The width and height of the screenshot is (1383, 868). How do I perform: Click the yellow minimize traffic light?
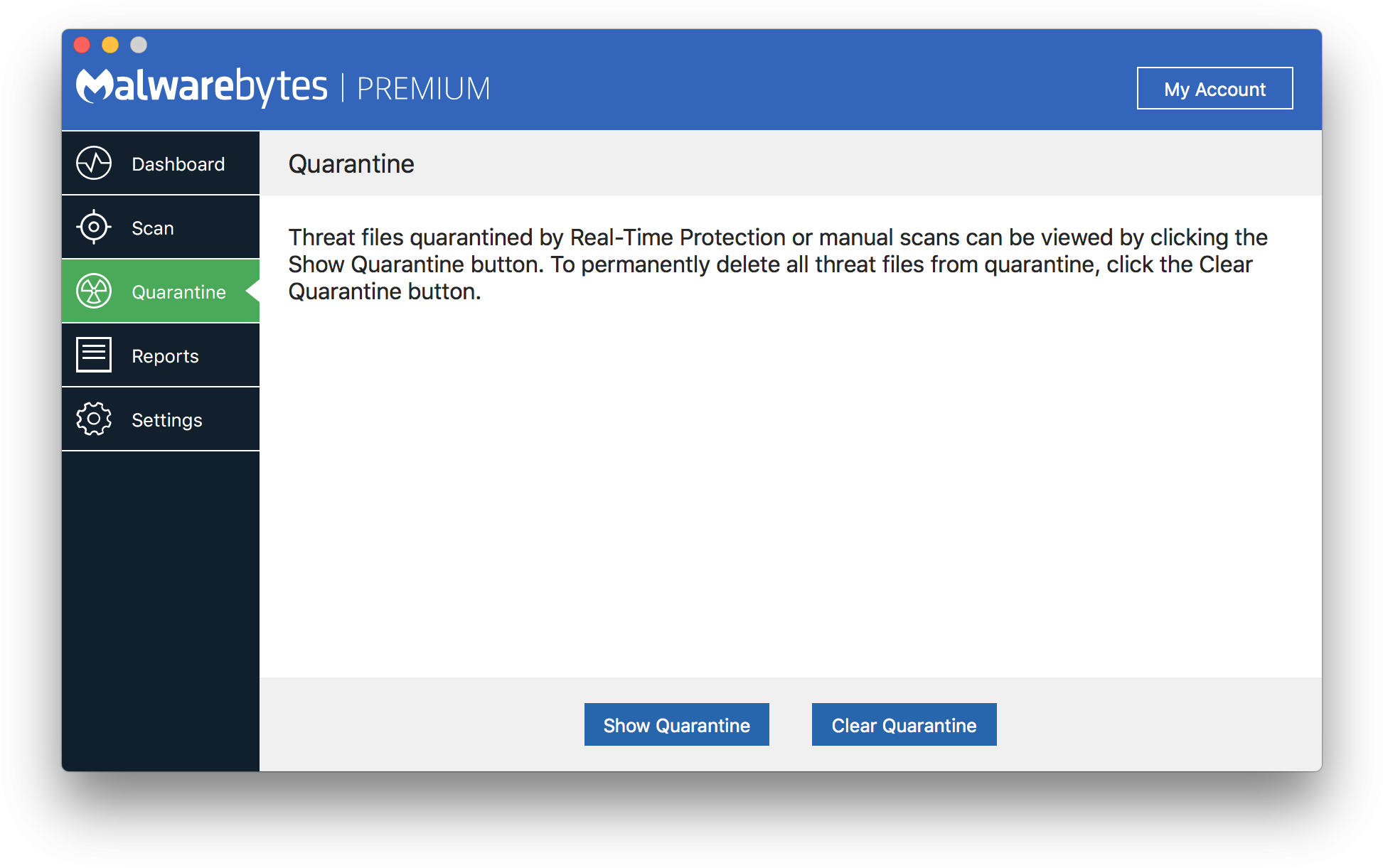[110, 44]
